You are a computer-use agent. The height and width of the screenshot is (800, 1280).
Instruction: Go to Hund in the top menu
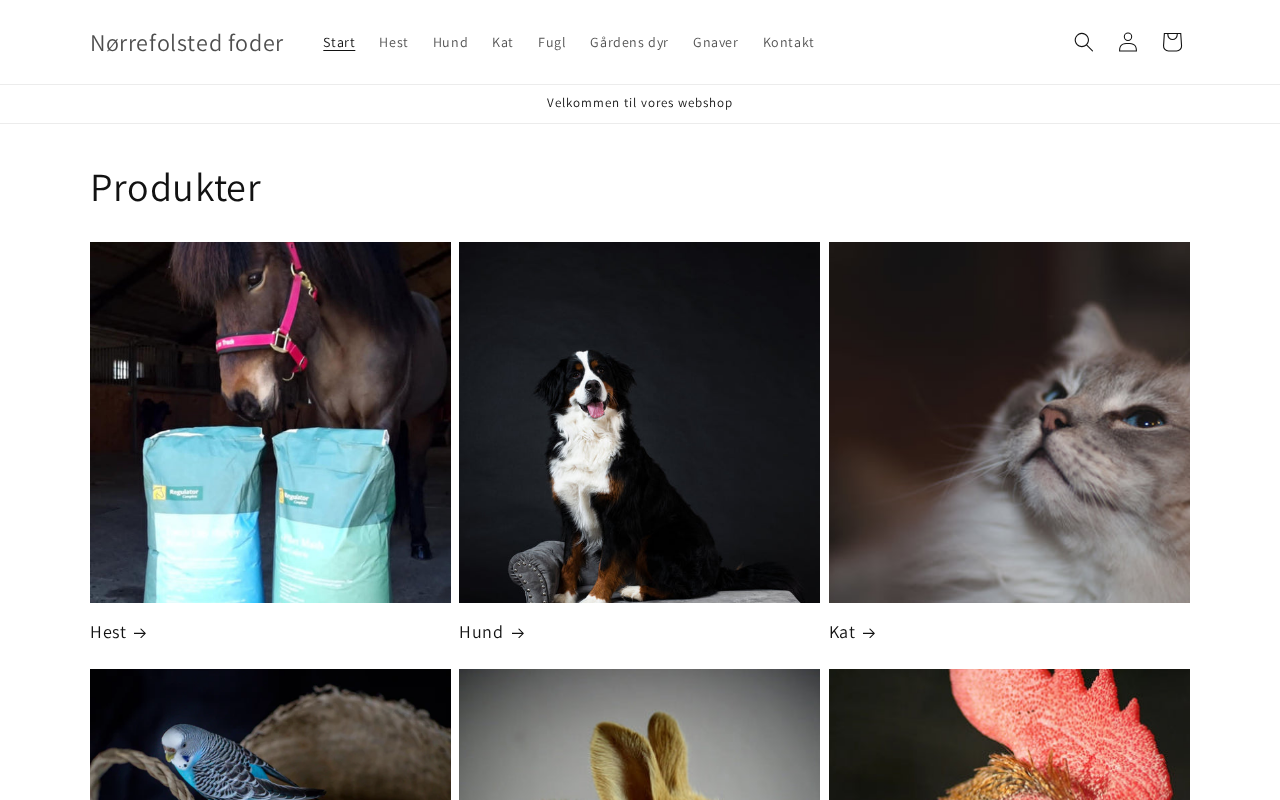click(450, 42)
